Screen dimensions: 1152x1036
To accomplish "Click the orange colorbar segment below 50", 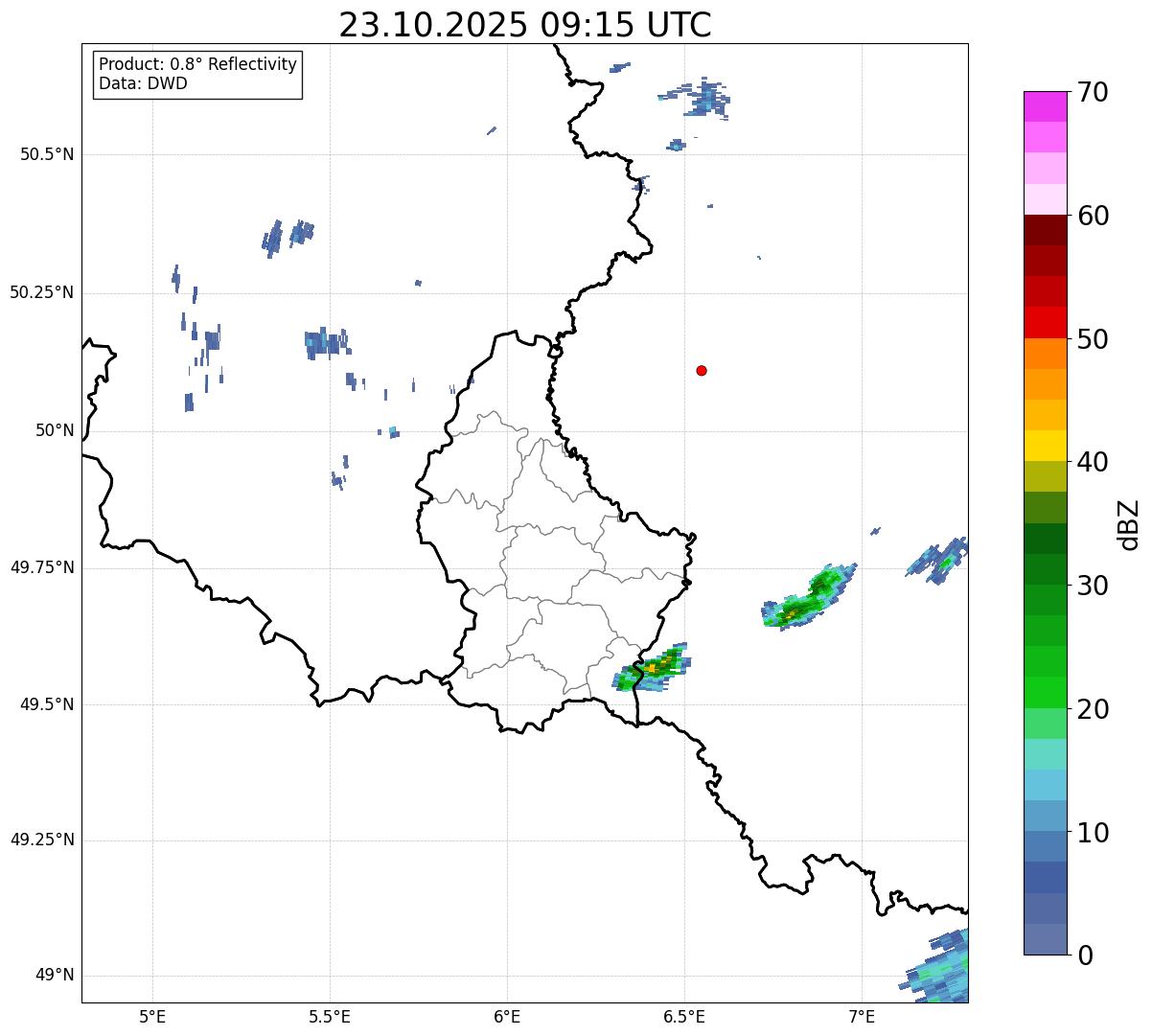I will (1045, 354).
